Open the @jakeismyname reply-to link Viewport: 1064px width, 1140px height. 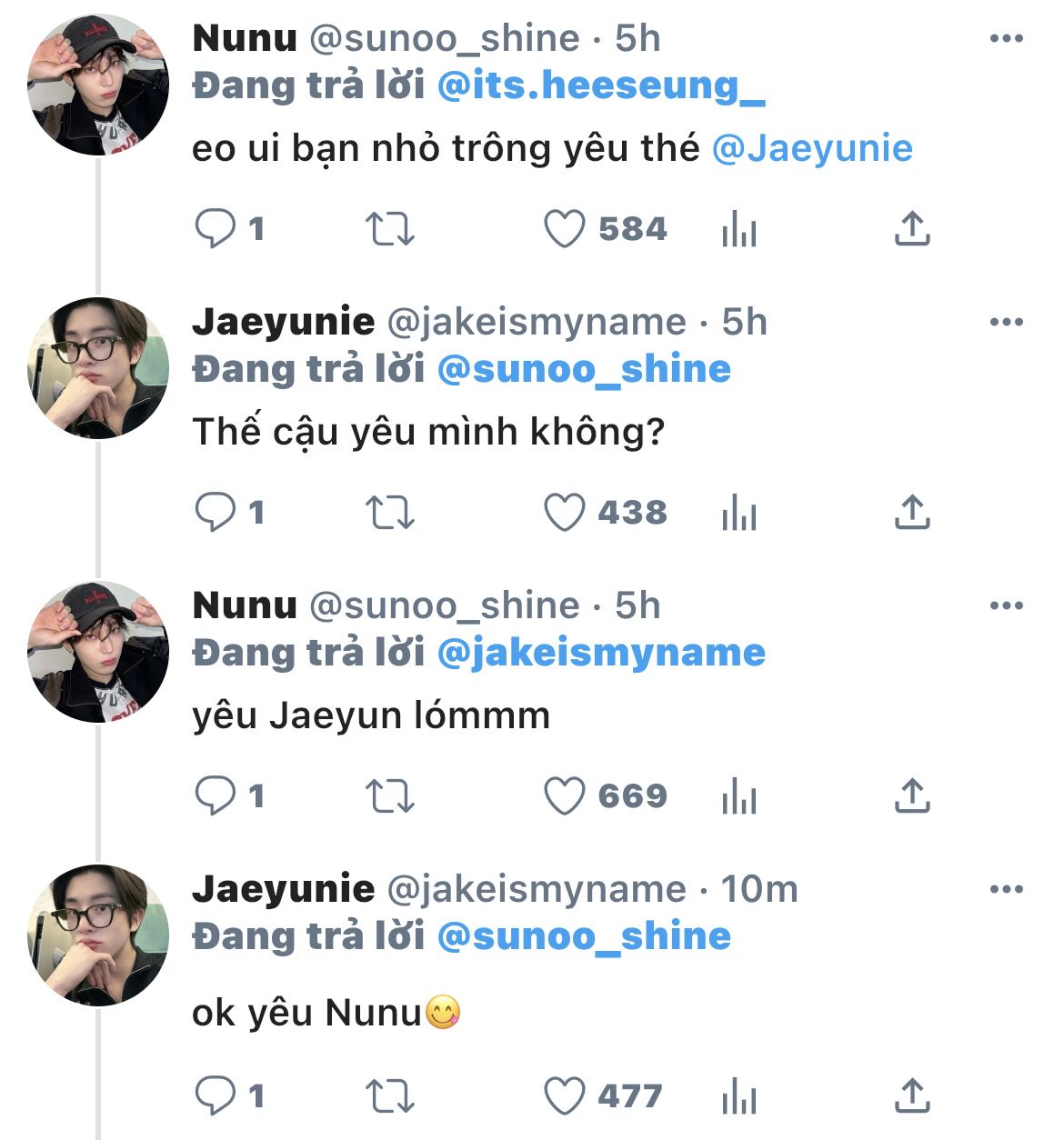pos(601,654)
